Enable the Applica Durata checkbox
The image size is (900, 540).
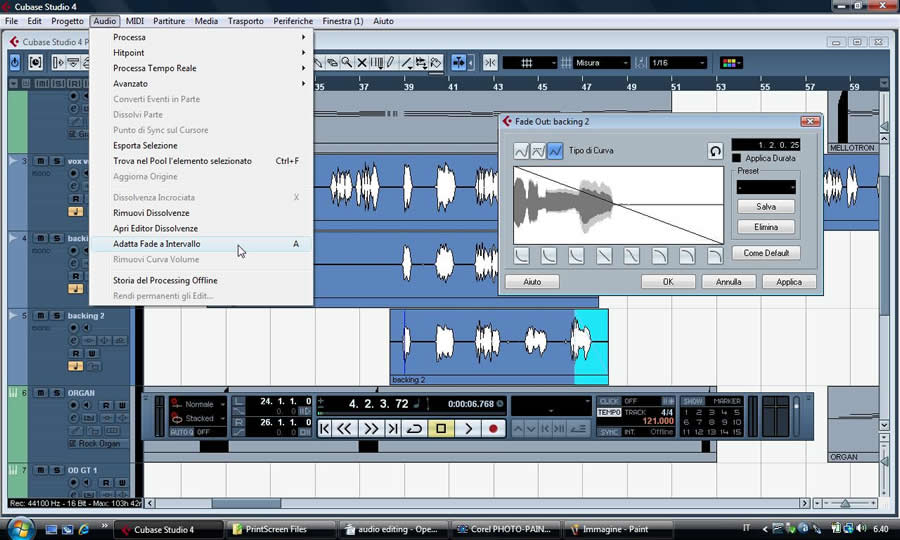pos(737,158)
